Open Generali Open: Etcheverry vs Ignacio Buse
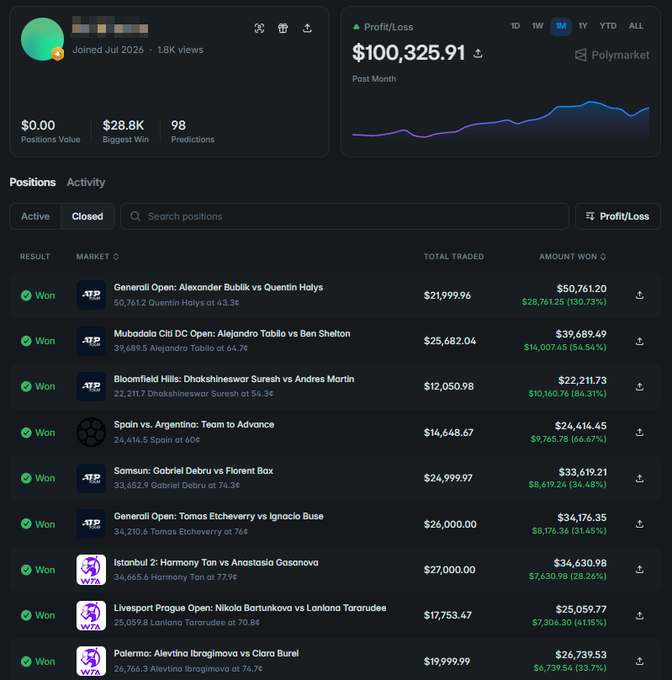The height and width of the screenshot is (680, 672). coord(219,516)
